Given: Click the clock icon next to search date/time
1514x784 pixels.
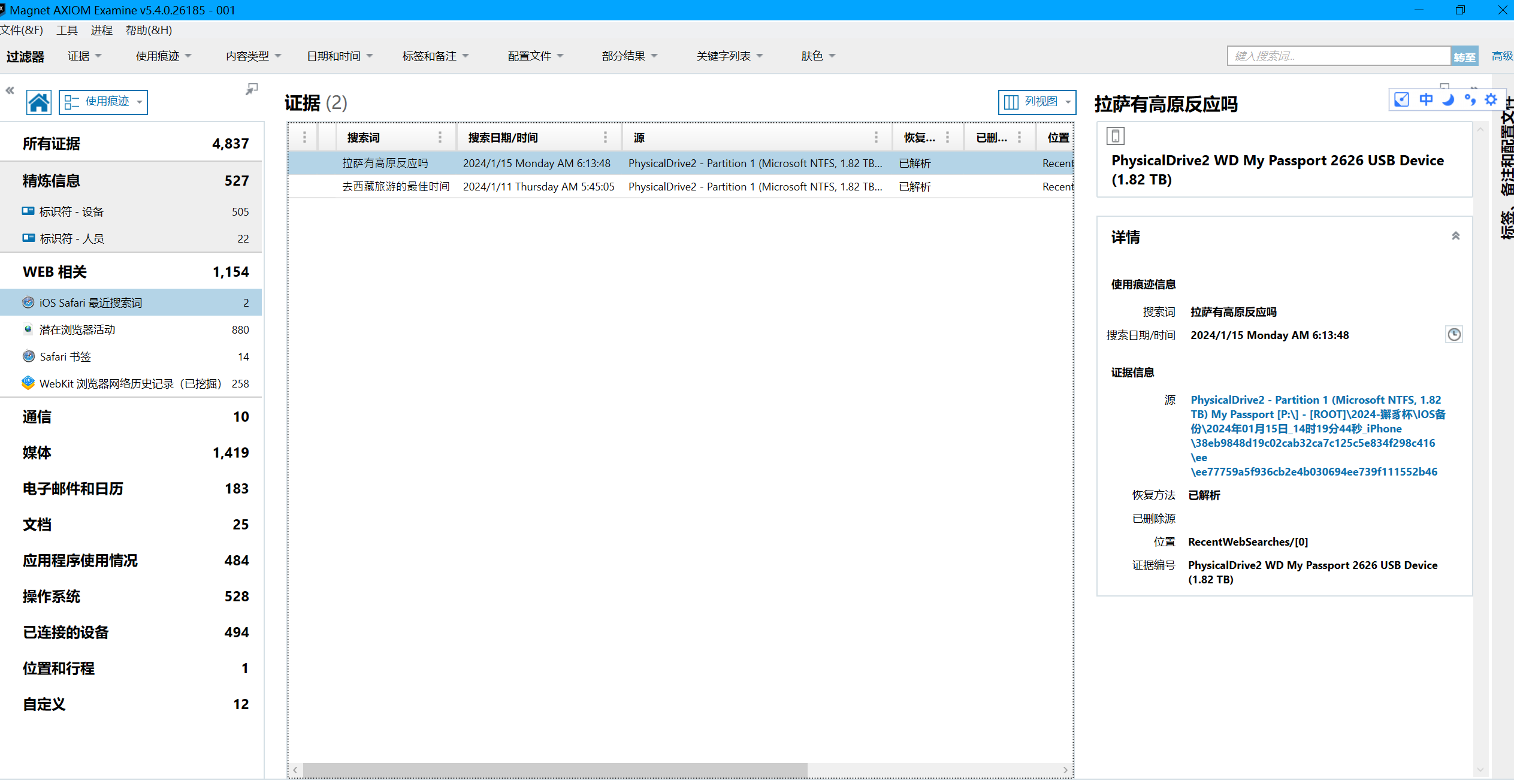Looking at the screenshot, I should [1453, 335].
